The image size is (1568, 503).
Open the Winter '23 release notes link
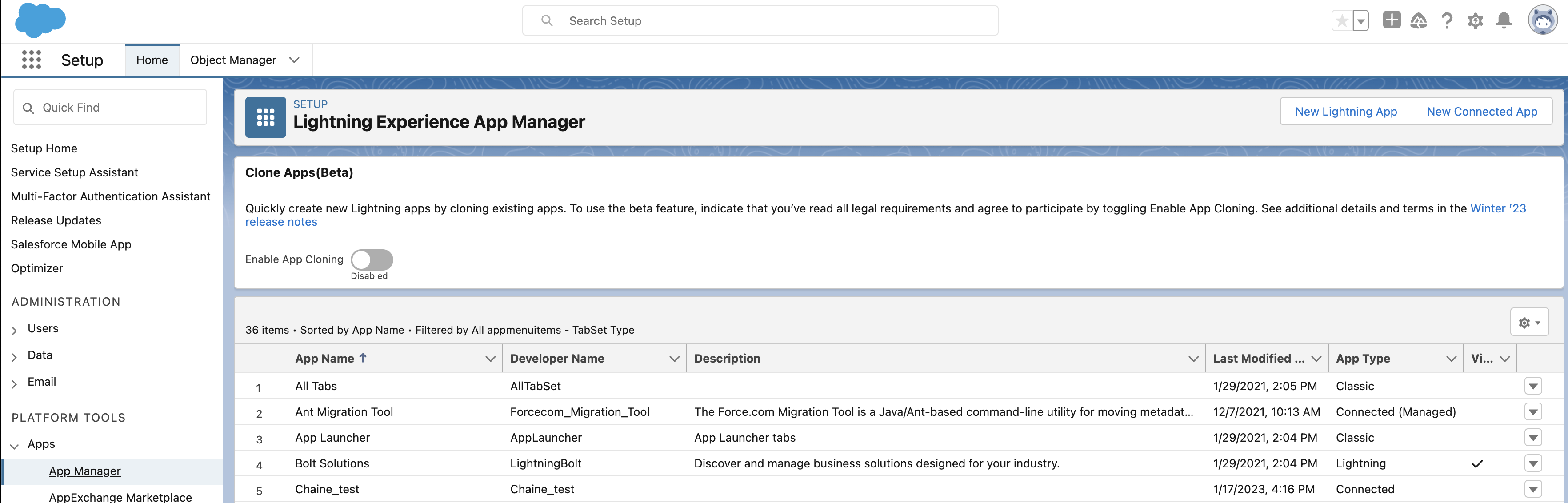tap(1497, 208)
